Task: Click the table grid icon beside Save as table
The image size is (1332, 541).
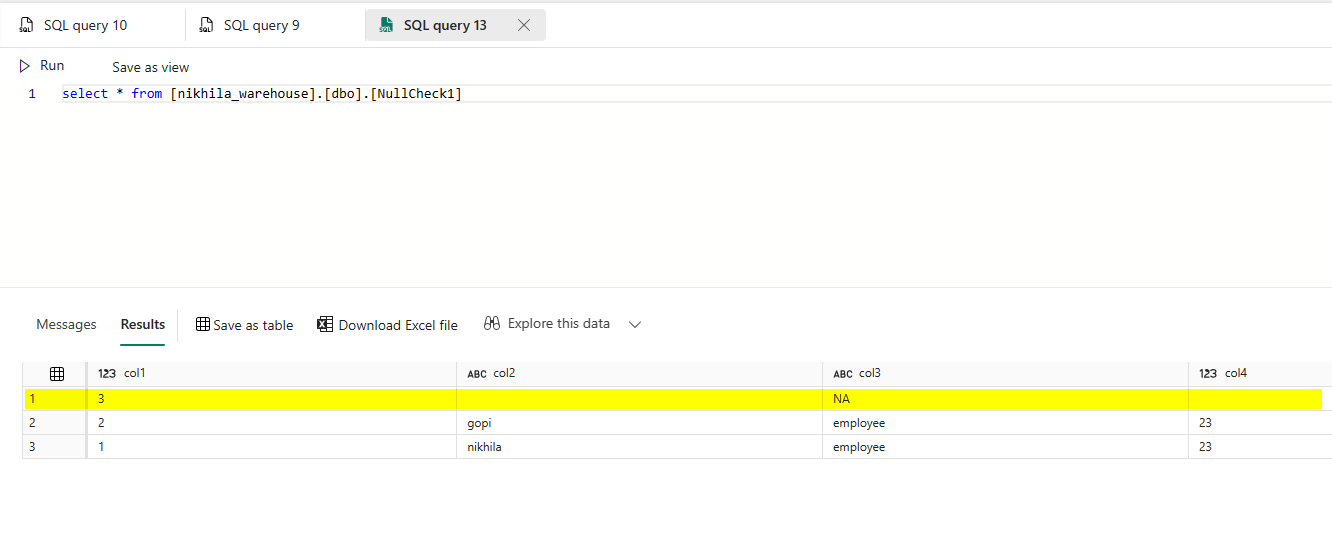Action: (203, 324)
